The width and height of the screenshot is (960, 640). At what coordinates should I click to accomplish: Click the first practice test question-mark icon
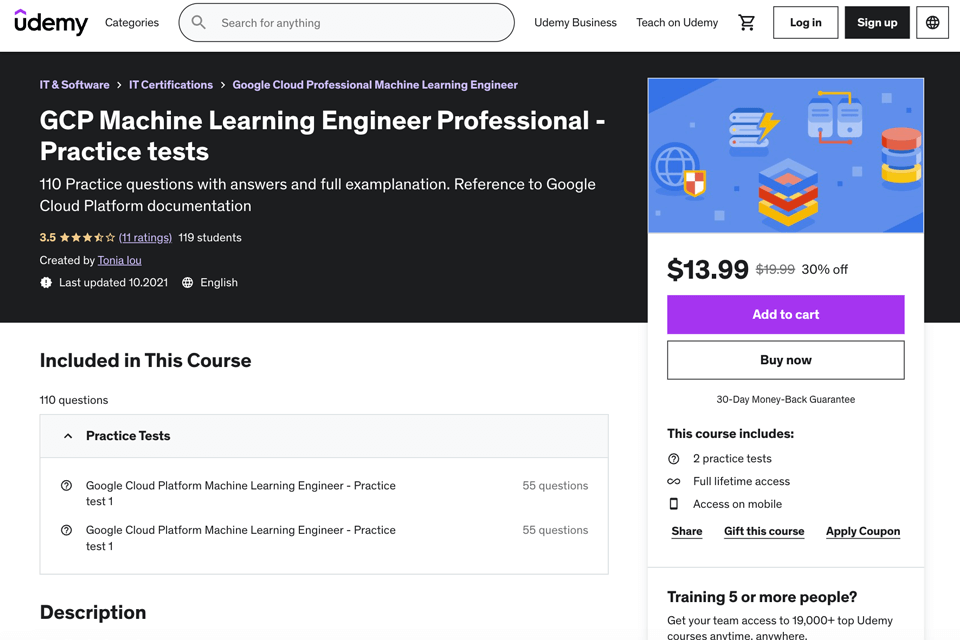tap(66, 486)
